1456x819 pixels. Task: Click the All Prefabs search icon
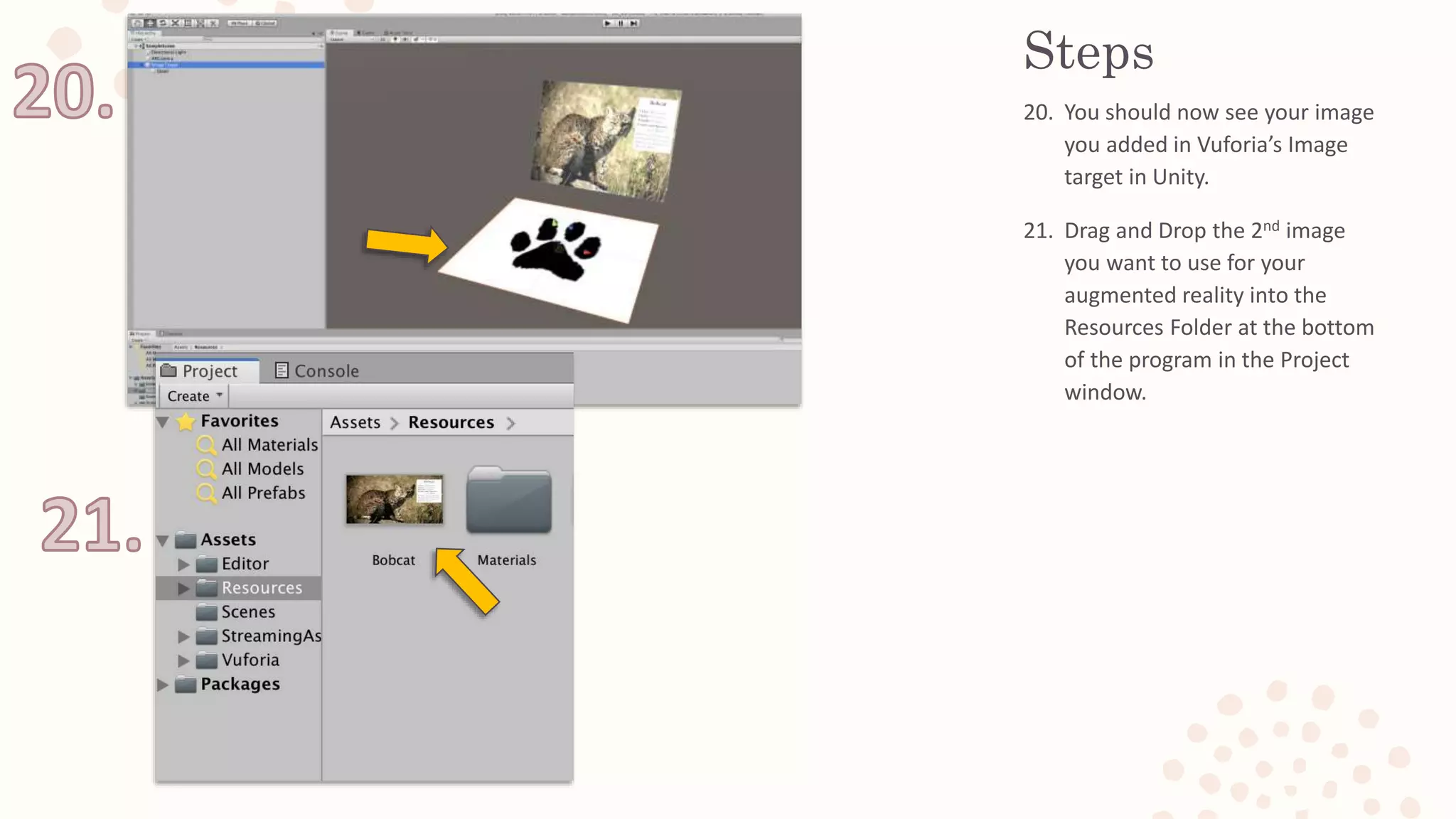[206, 494]
